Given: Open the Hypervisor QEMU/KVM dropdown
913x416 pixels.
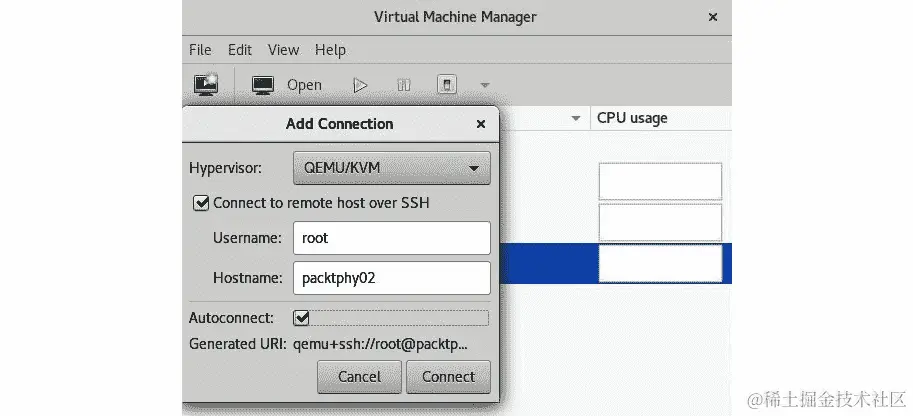Looking at the screenshot, I should tap(391, 168).
